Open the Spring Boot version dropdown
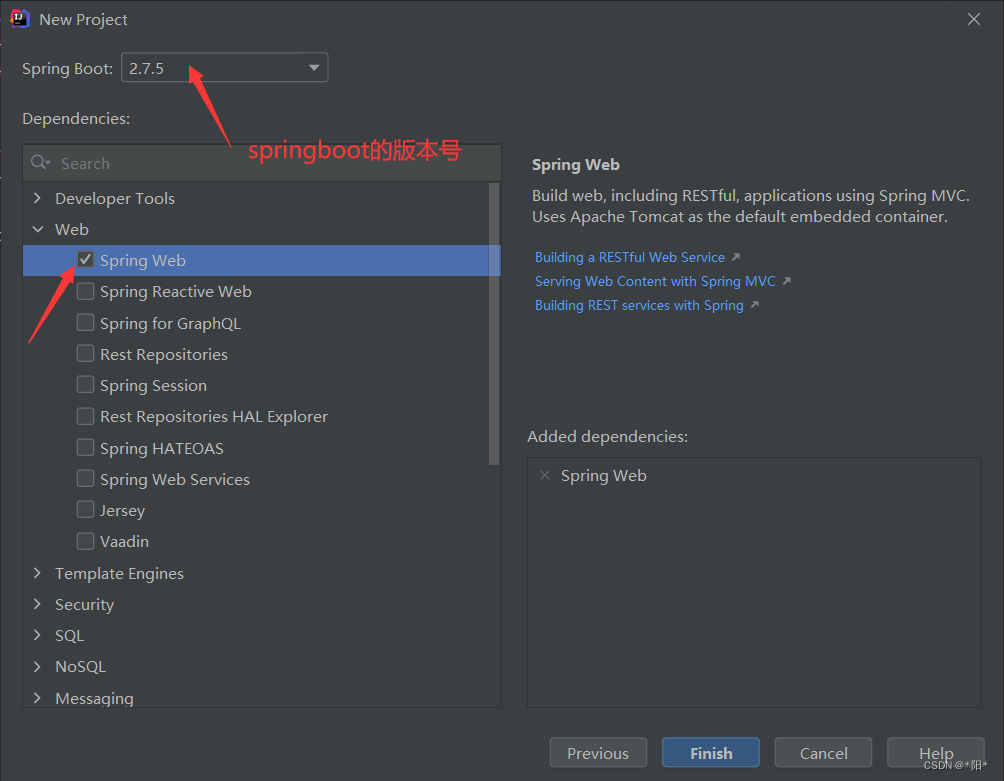The height and width of the screenshot is (781, 1004). [x=314, y=68]
